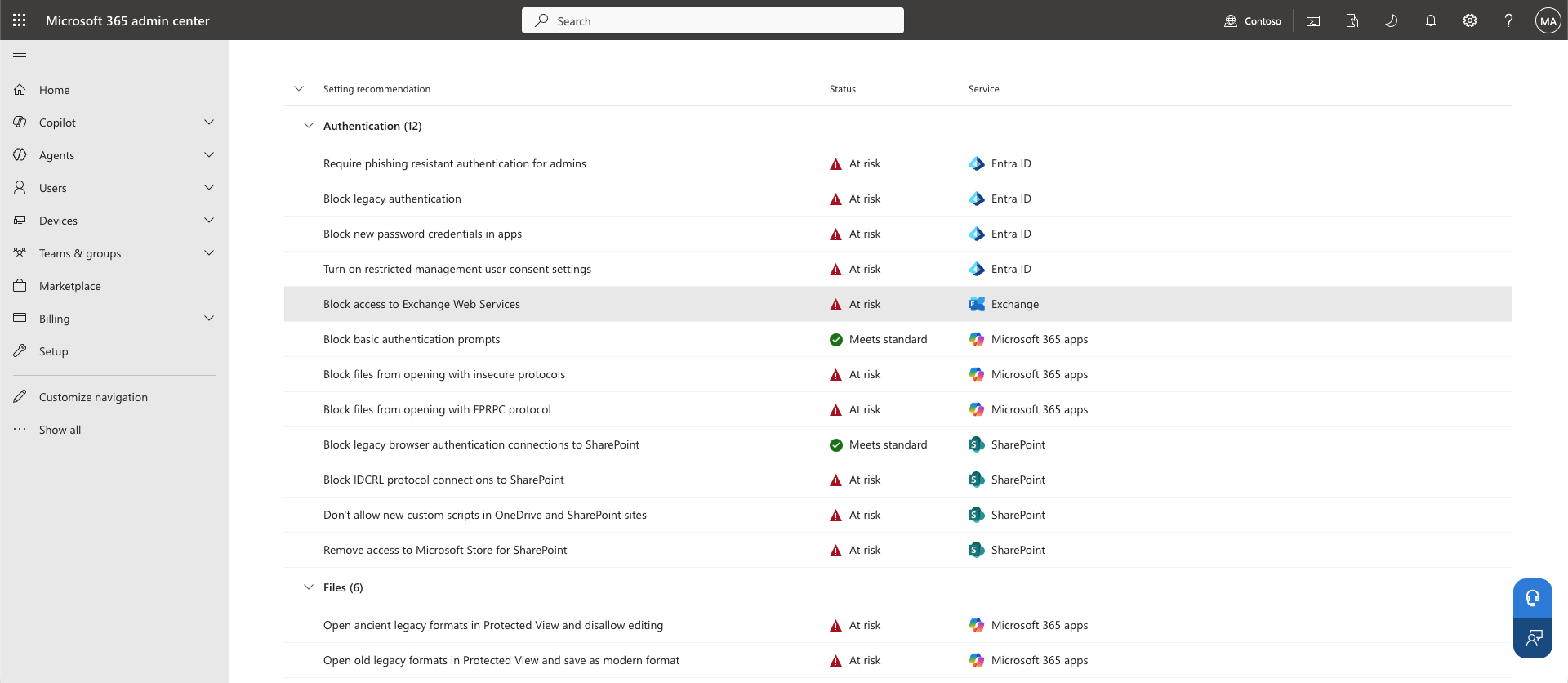The image size is (1568, 683).
Task: Select Customize navigation option
Action: pyautogui.click(x=93, y=397)
